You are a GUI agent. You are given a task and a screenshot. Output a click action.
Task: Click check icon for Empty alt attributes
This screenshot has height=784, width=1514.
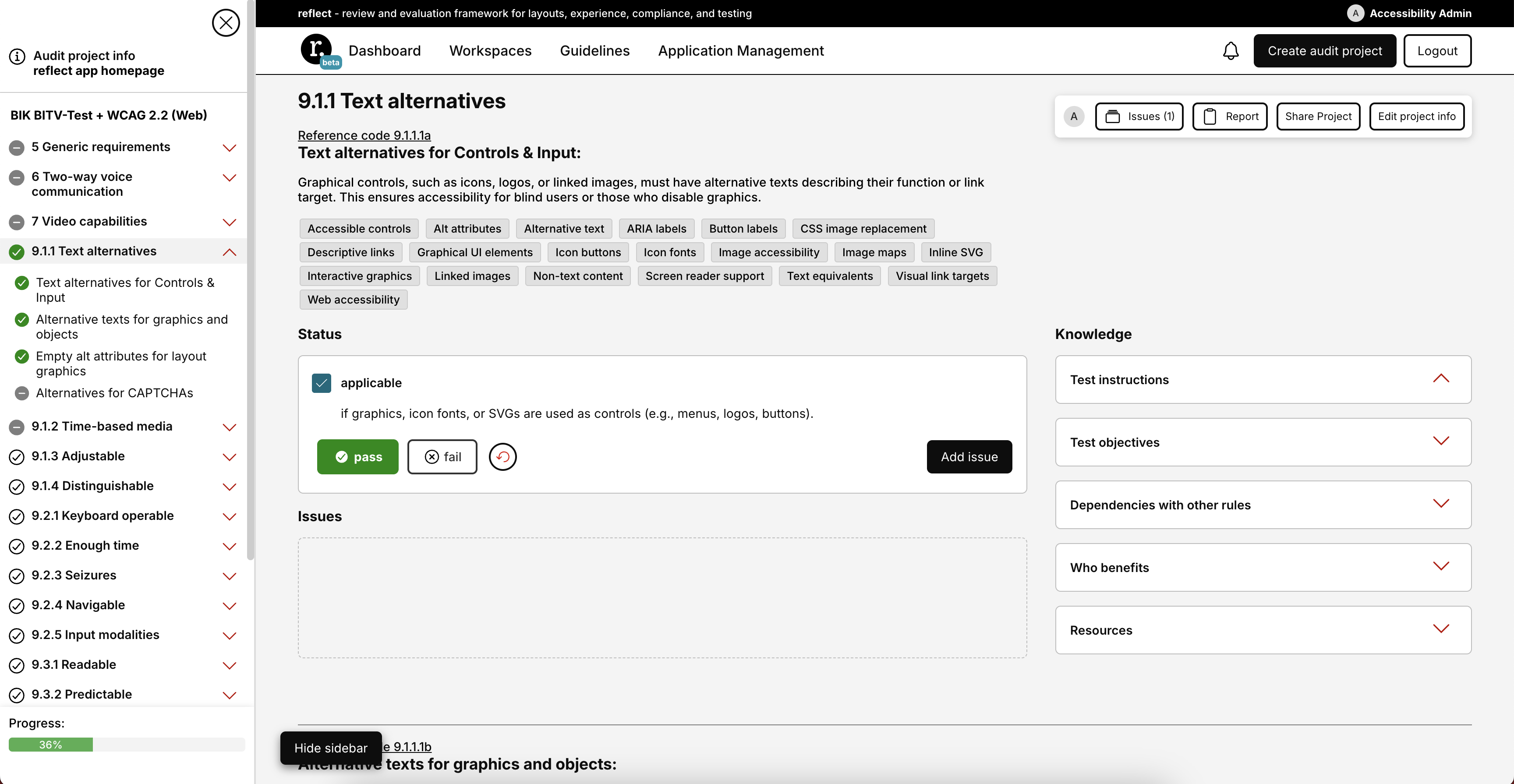pos(22,357)
